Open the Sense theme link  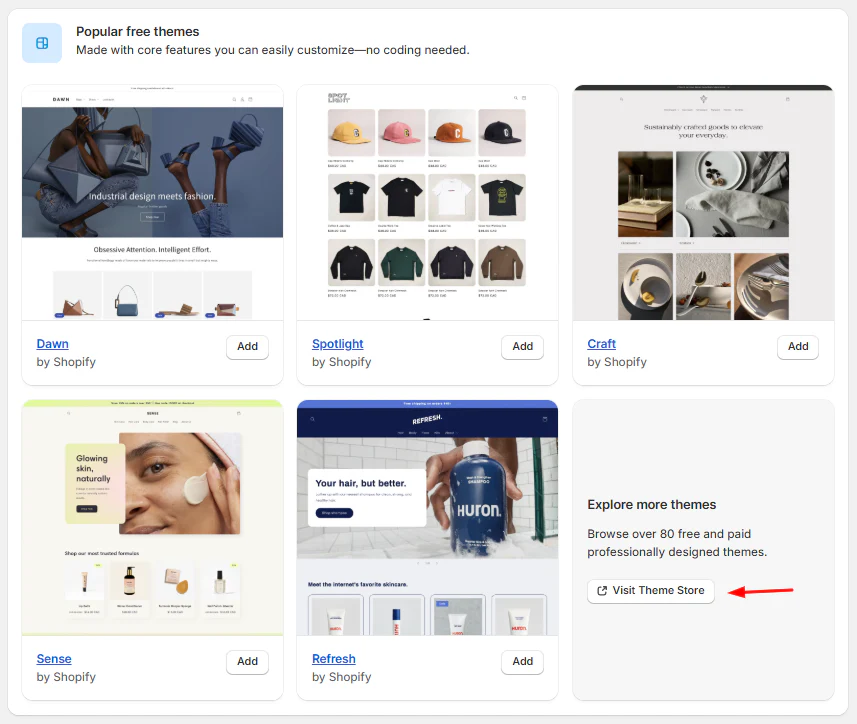tap(54, 659)
